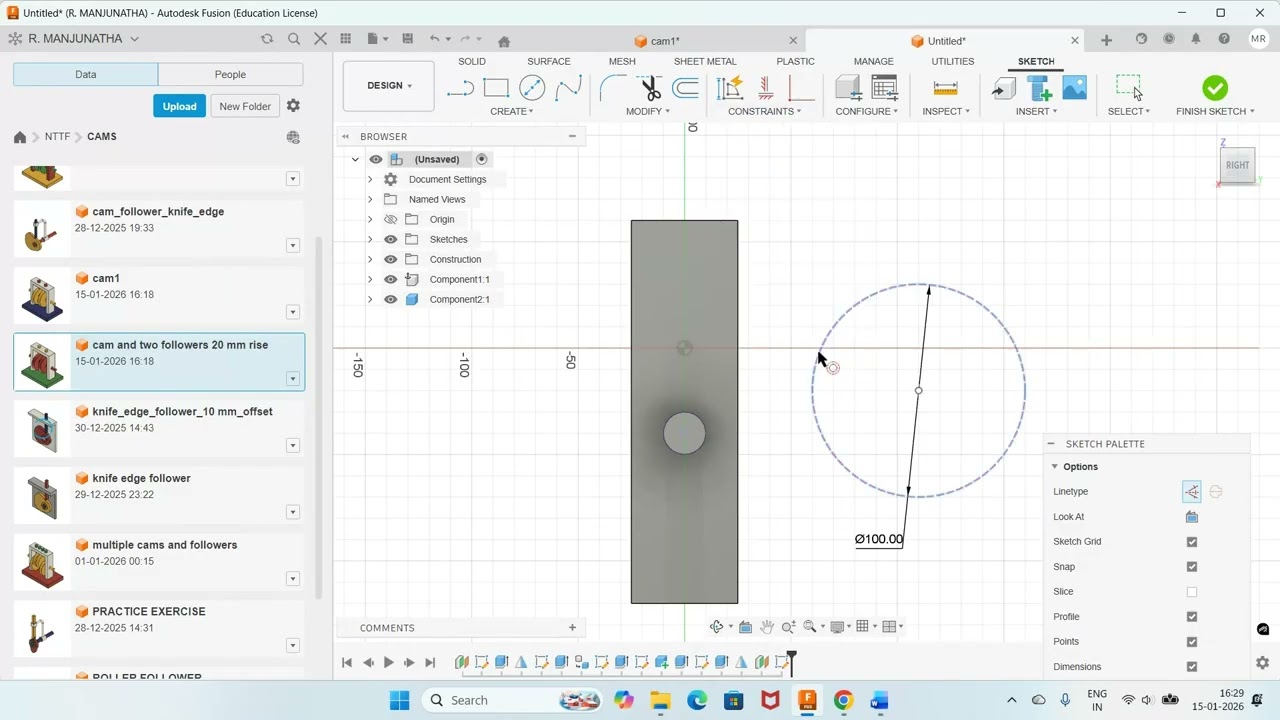Click the Home view icon
Image resolution: width=1280 pixels, height=720 pixels.
click(x=504, y=41)
